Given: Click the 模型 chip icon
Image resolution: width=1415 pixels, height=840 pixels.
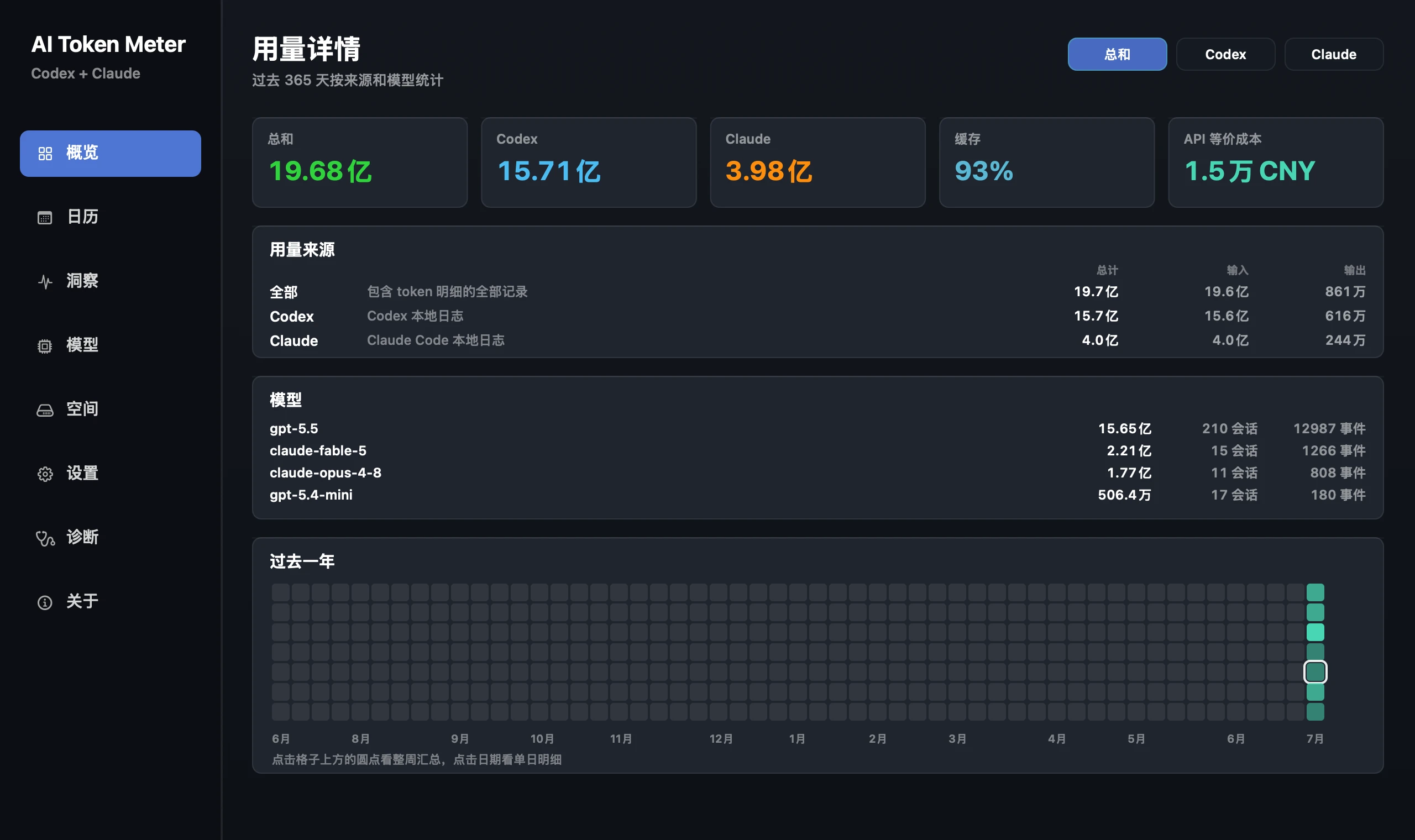Looking at the screenshot, I should 45,346.
